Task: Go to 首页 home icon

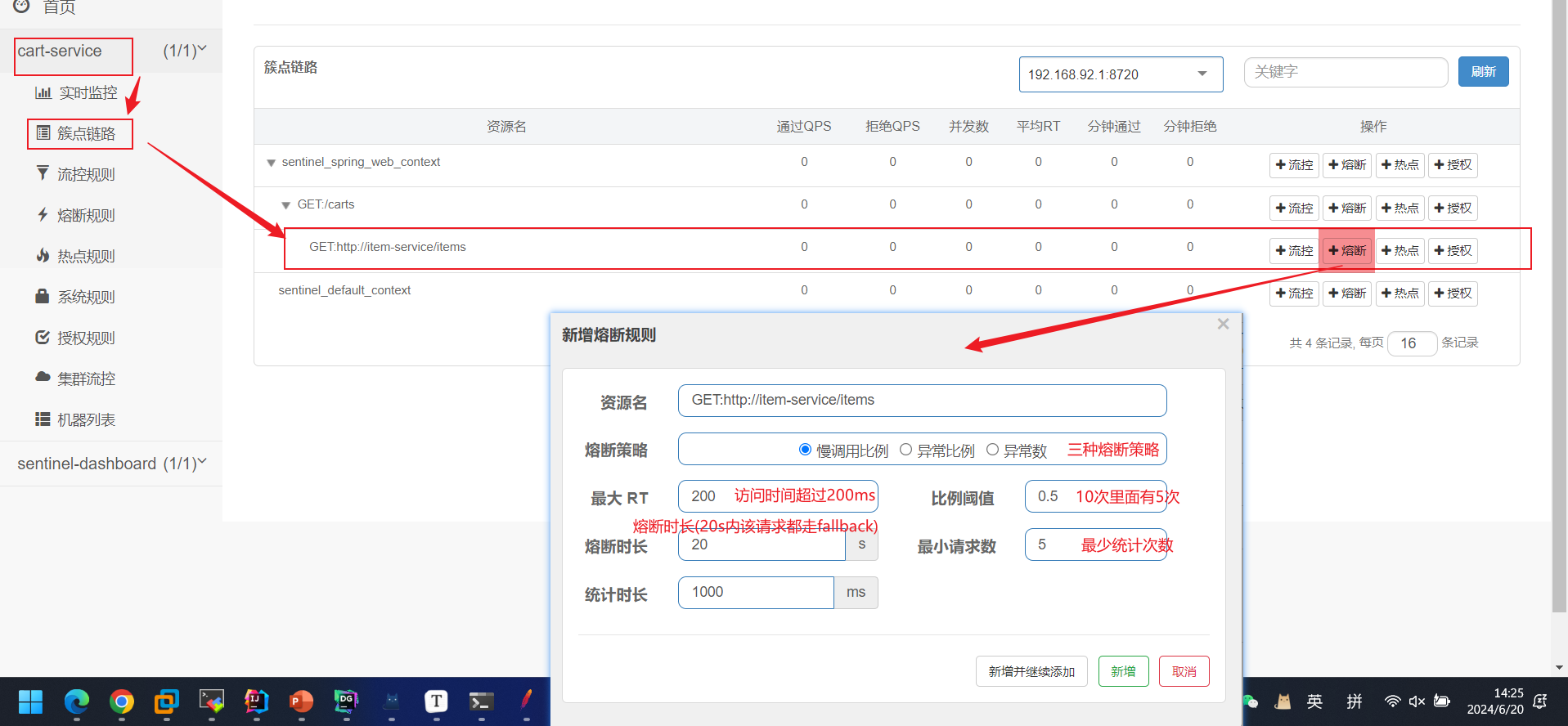Action: pyautogui.click(x=22, y=6)
